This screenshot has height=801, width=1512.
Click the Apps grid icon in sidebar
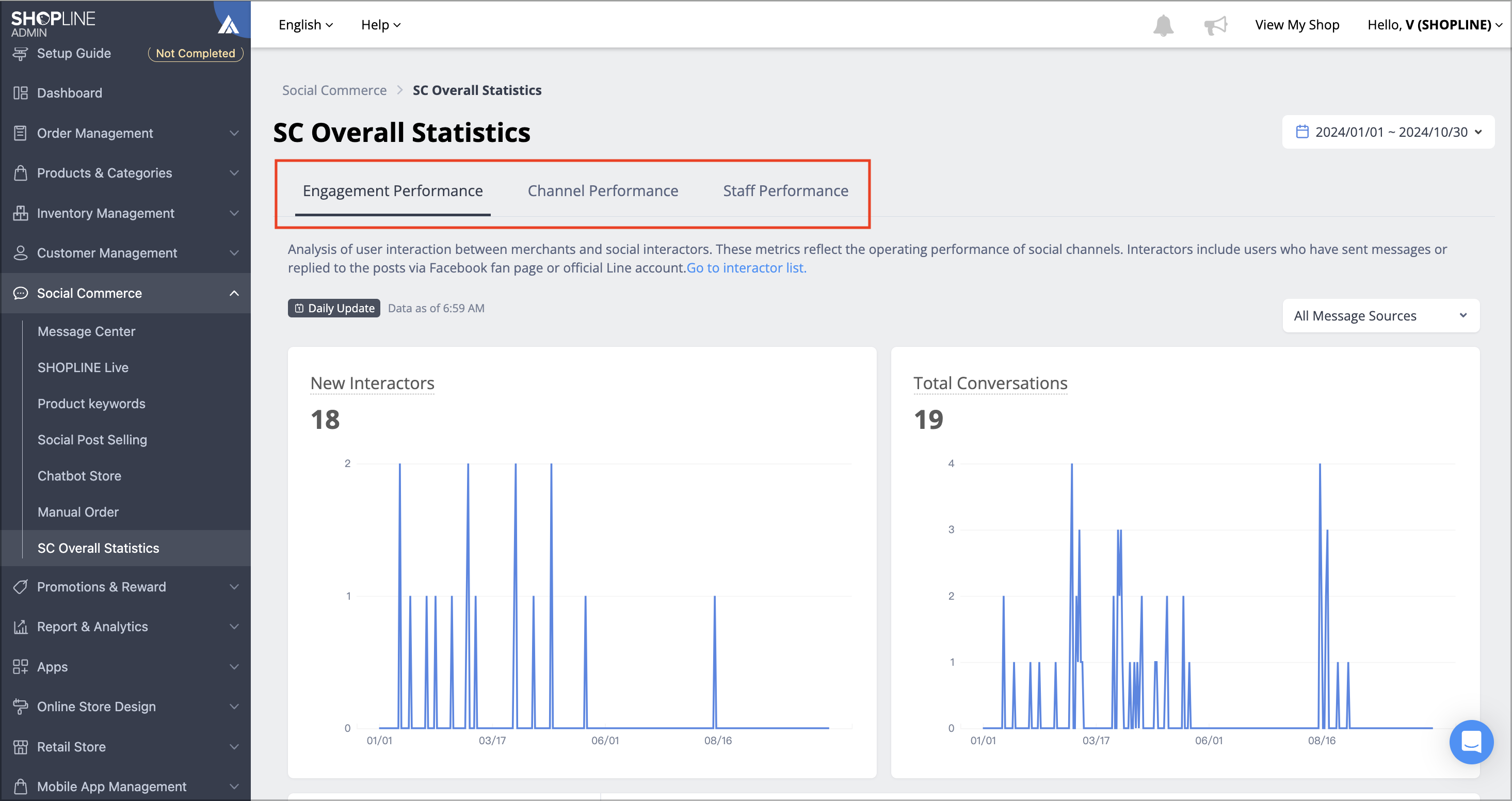(21, 666)
